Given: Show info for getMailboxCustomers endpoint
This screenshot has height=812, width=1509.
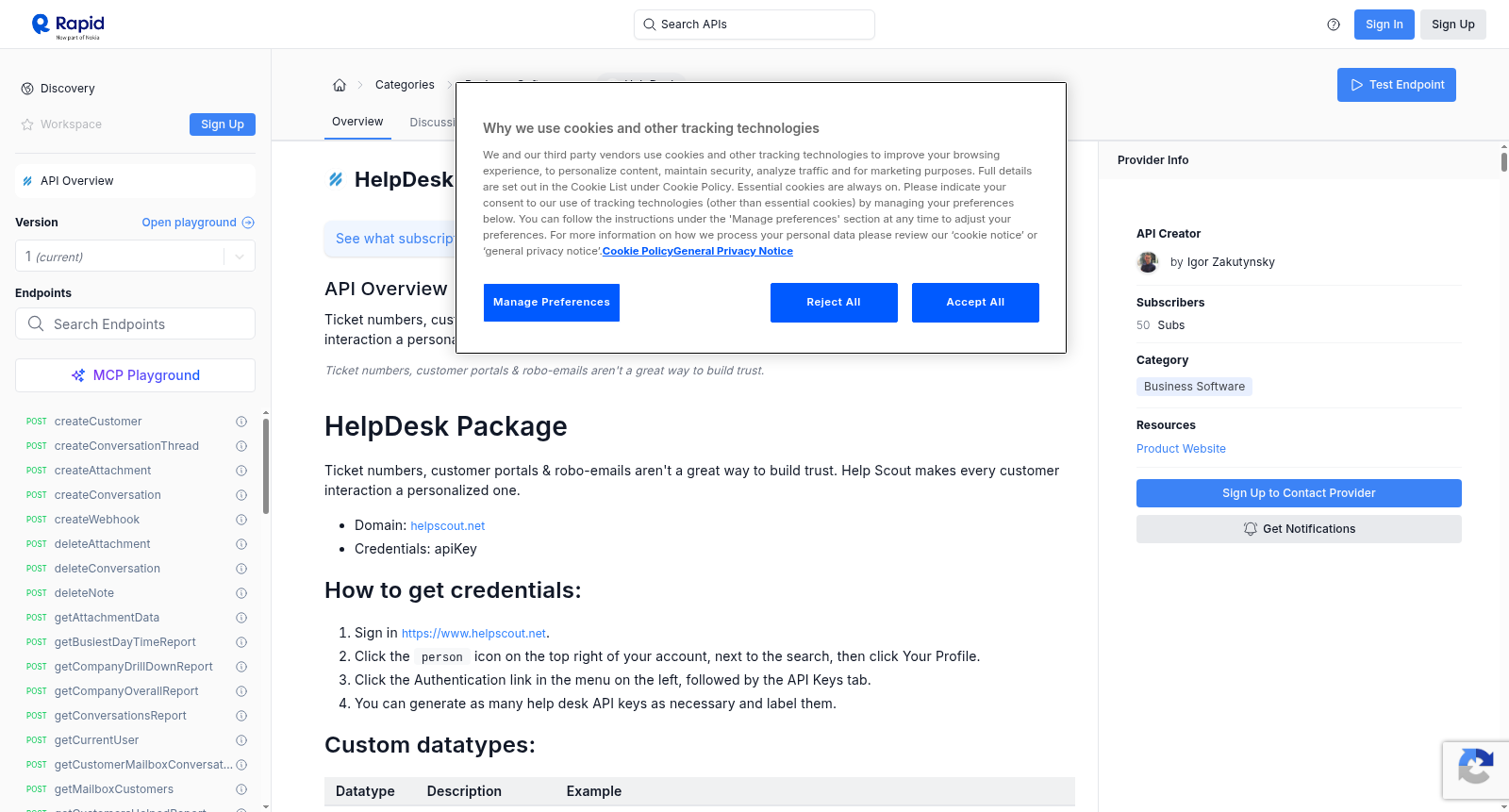Looking at the screenshot, I should 241,789.
